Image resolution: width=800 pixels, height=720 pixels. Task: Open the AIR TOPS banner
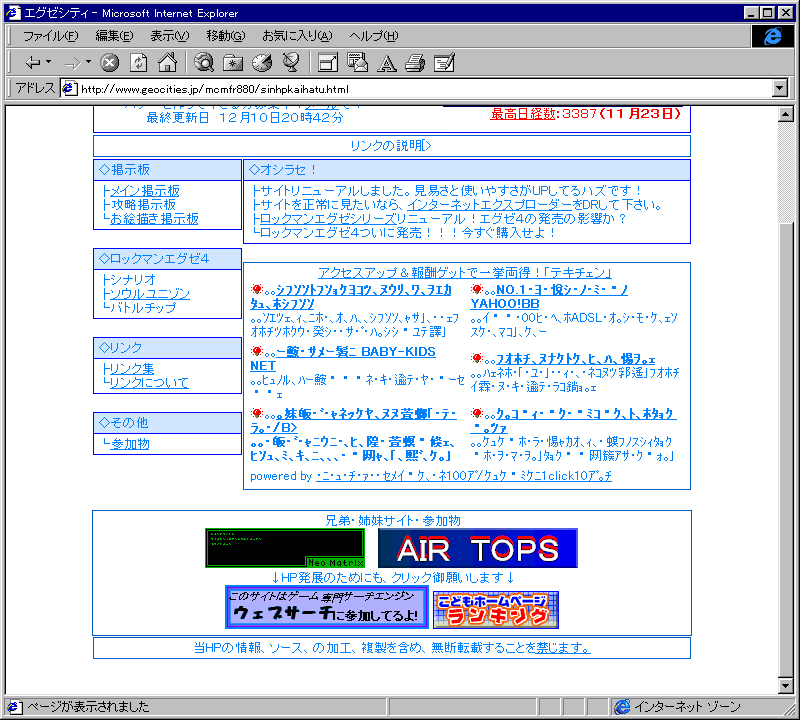(478, 548)
